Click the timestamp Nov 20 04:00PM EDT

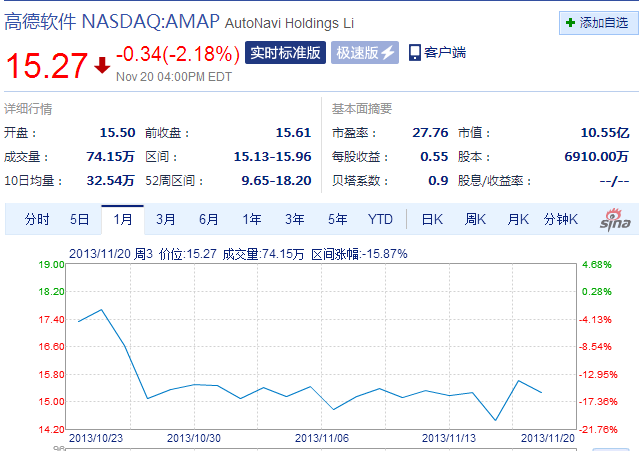click(x=174, y=77)
